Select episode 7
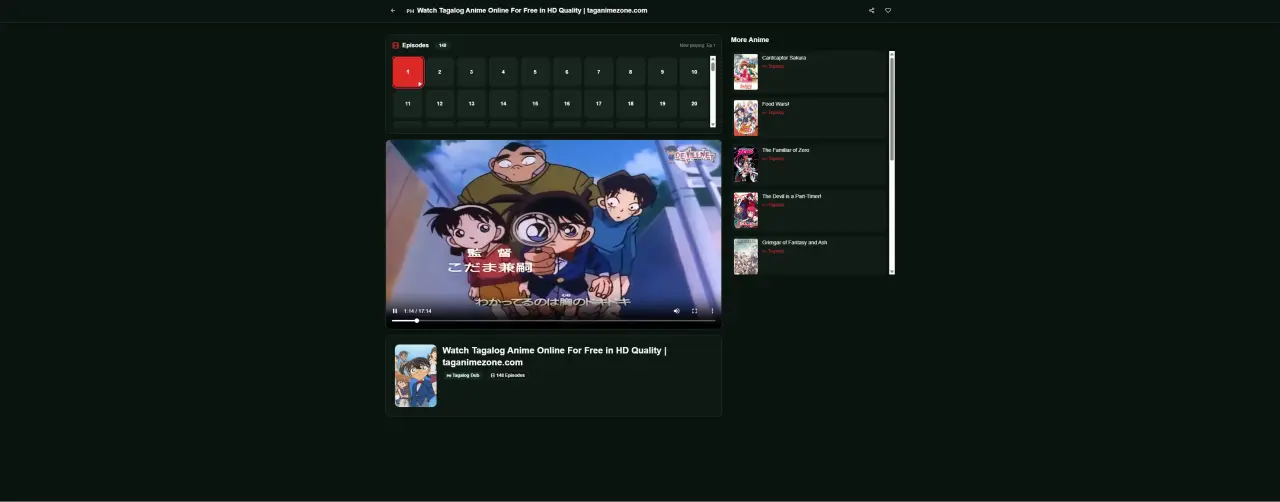Image resolution: width=1280 pixels, height=502 pixels. point(599,72)
